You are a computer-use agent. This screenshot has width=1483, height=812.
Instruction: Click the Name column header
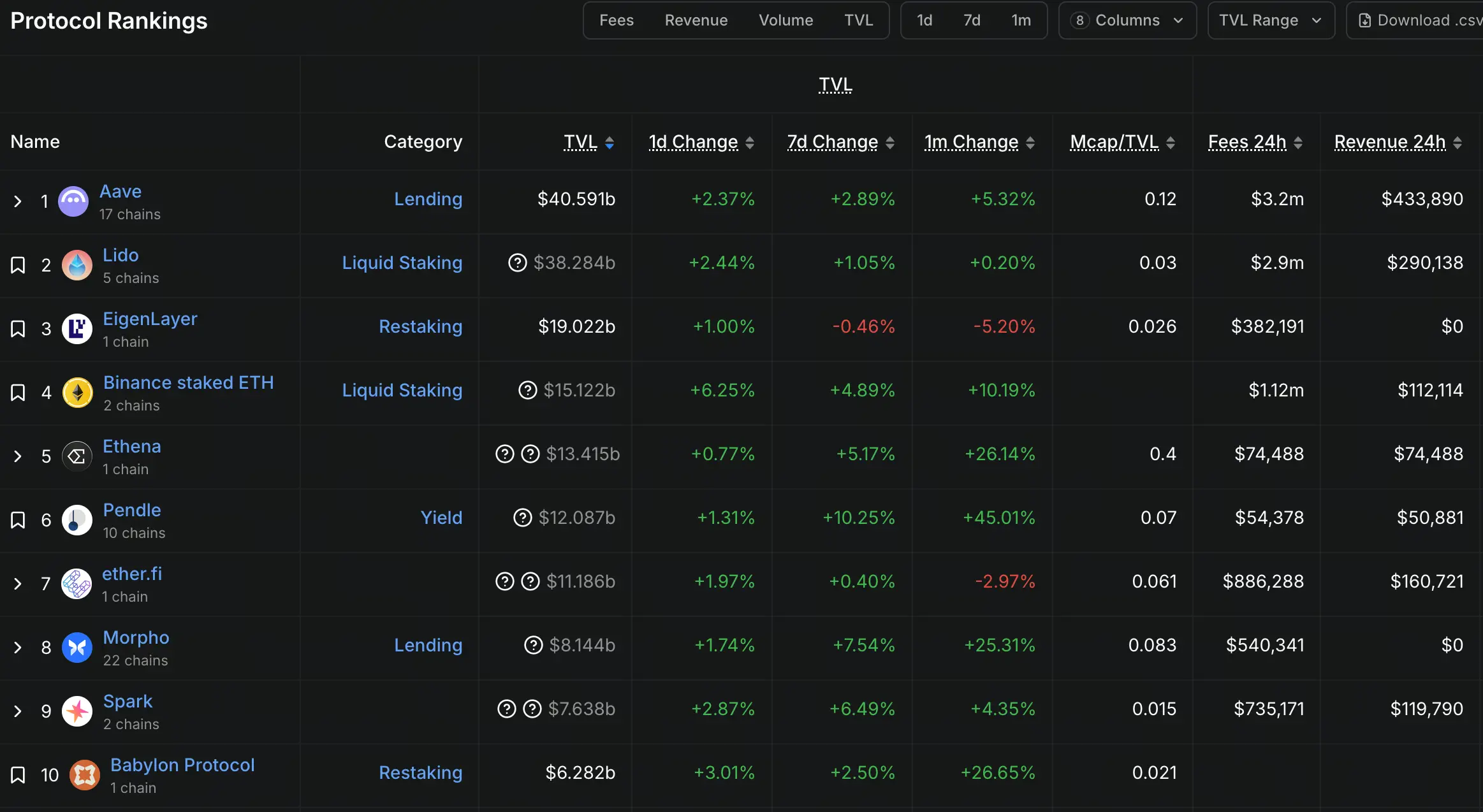35,141
